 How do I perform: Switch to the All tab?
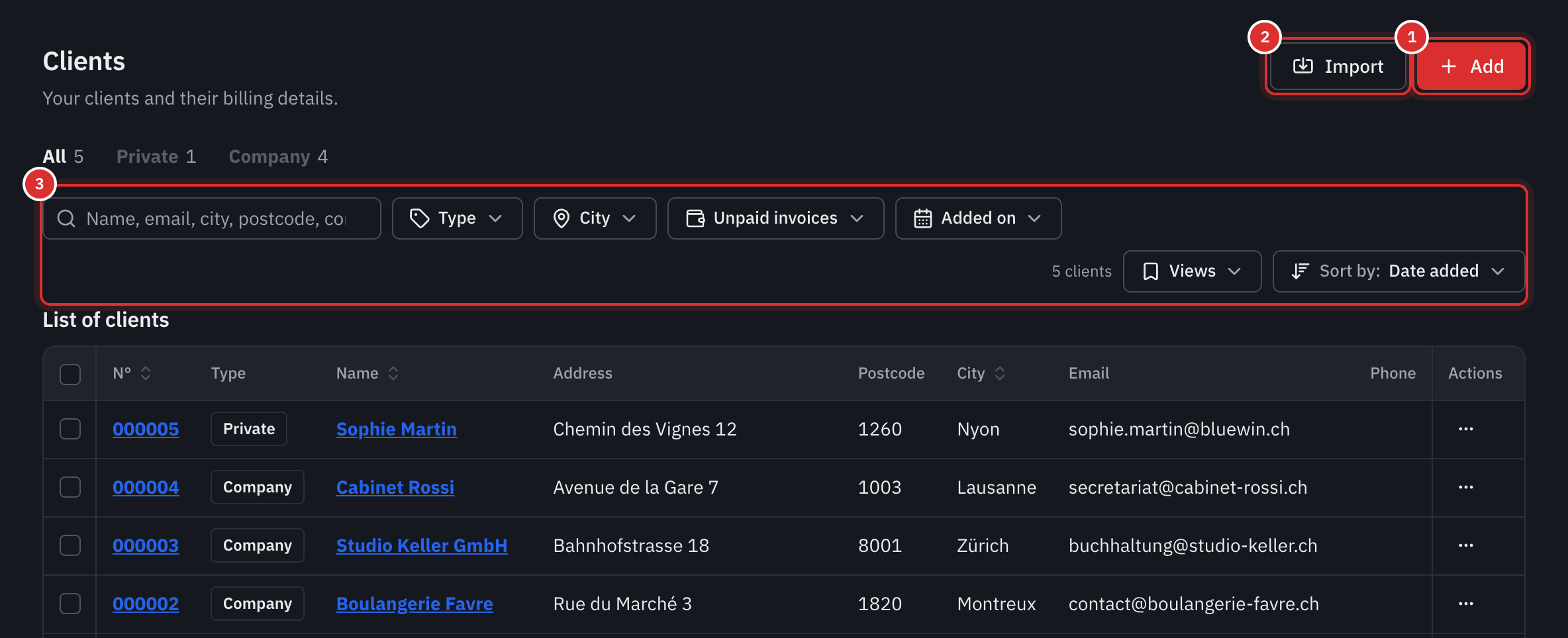tap(63, 156)
